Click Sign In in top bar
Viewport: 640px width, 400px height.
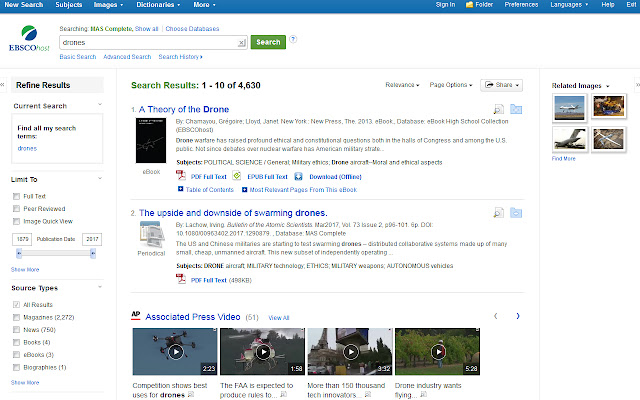tap(445, 5)
